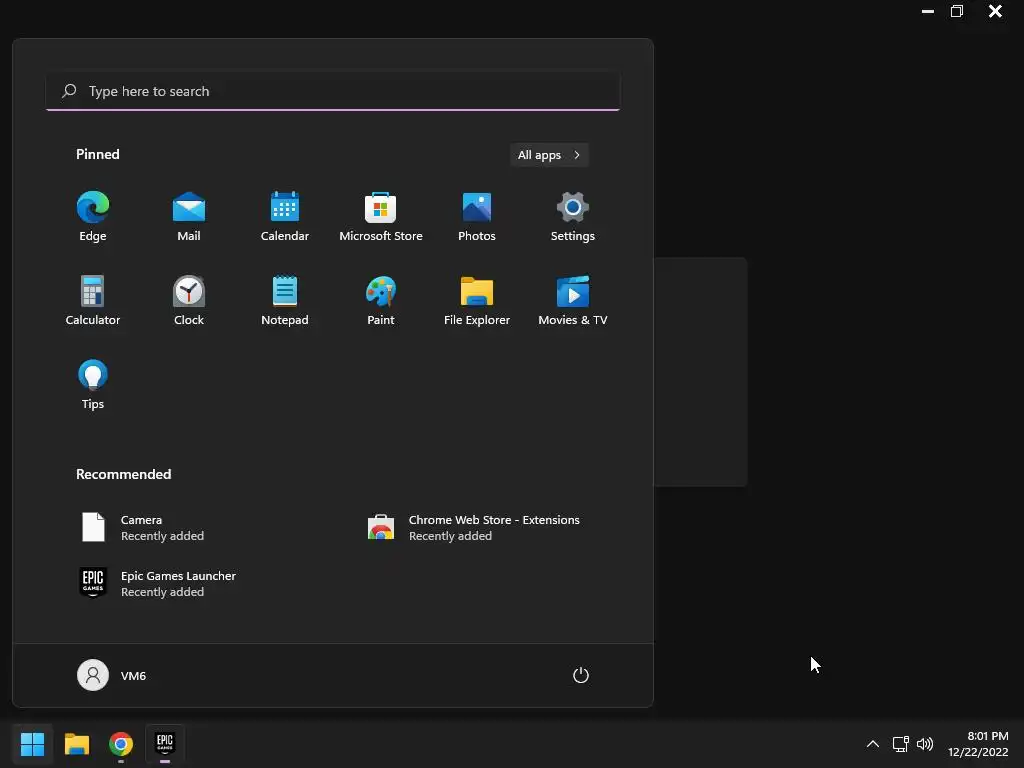Open File Explorer from the taskbar
The width and height of the screenshot is (1024, 768).
(x=76, y=743)
